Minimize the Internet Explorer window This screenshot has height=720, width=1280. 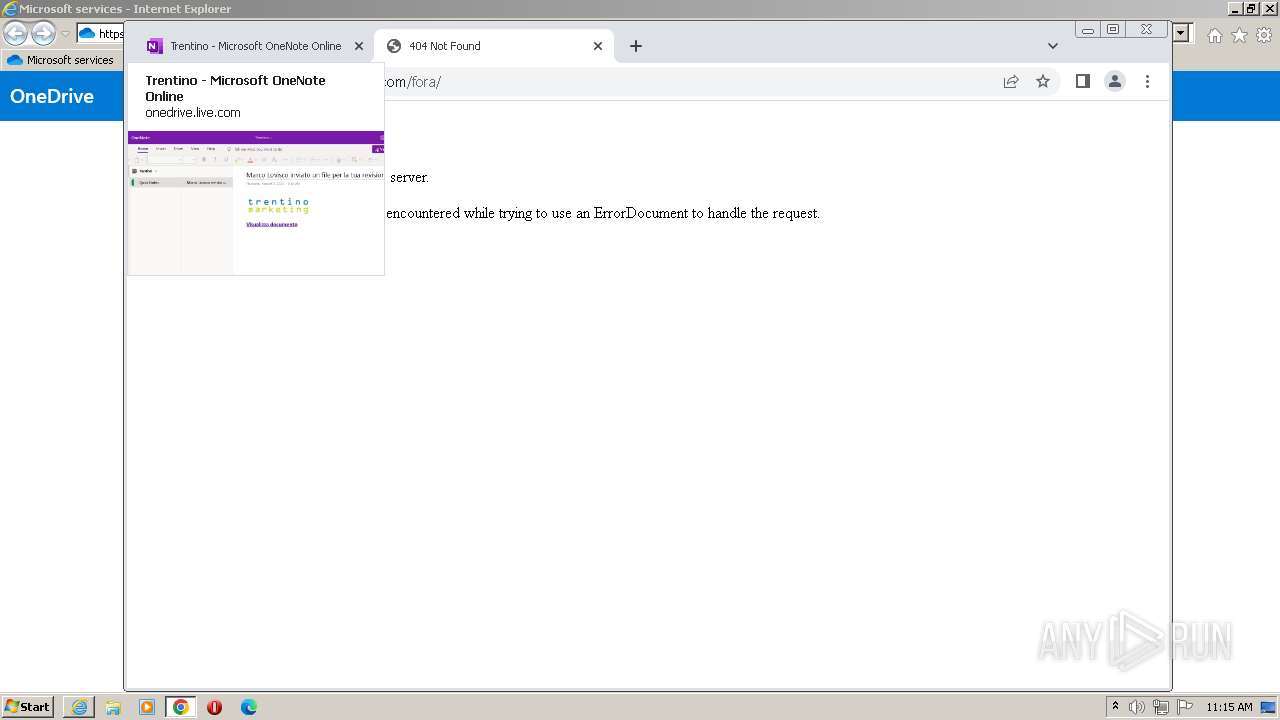pos(1235,9)
